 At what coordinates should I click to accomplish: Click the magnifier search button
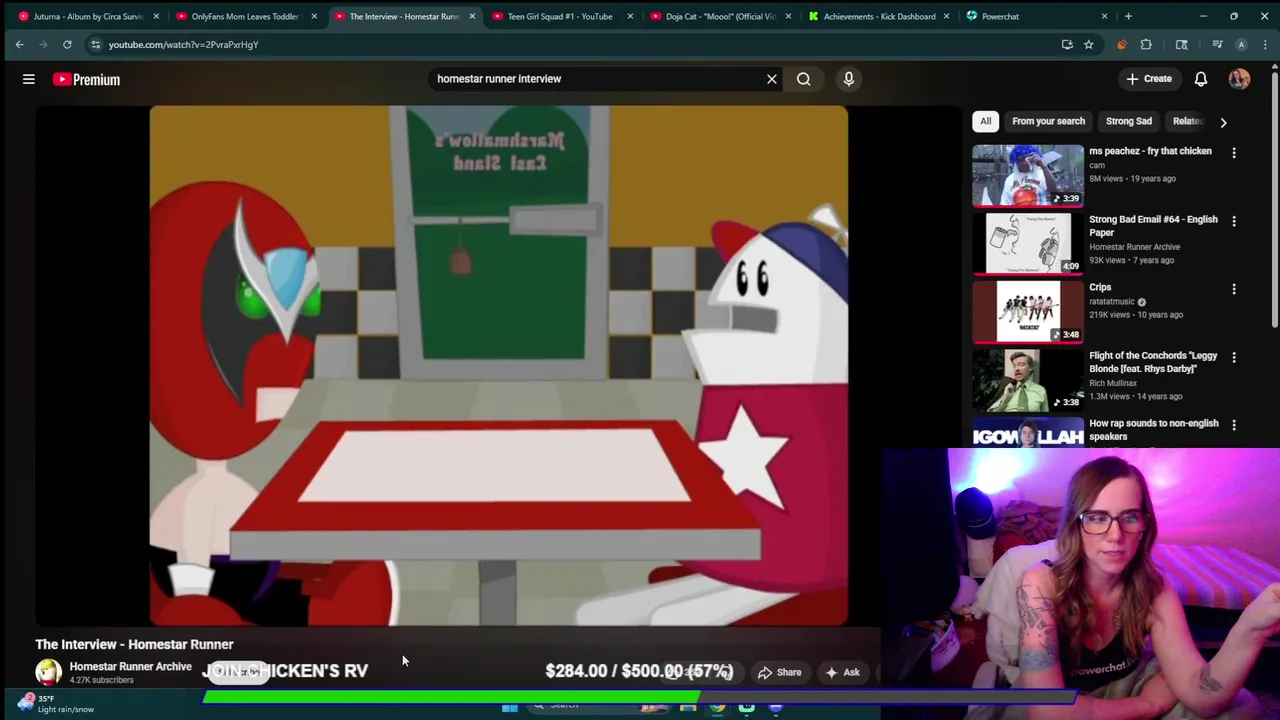click(804, 79)
